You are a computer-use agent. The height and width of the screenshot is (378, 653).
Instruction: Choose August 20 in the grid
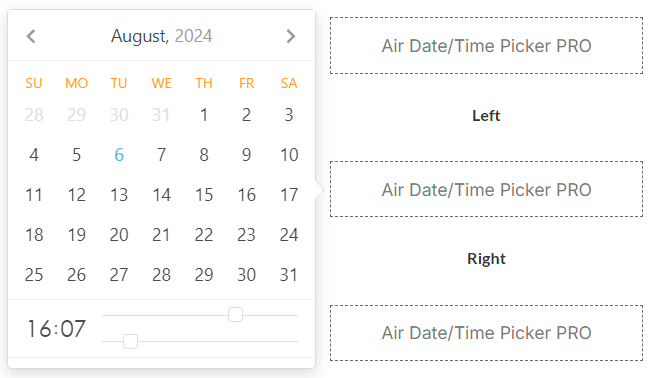tap(119, 235)
